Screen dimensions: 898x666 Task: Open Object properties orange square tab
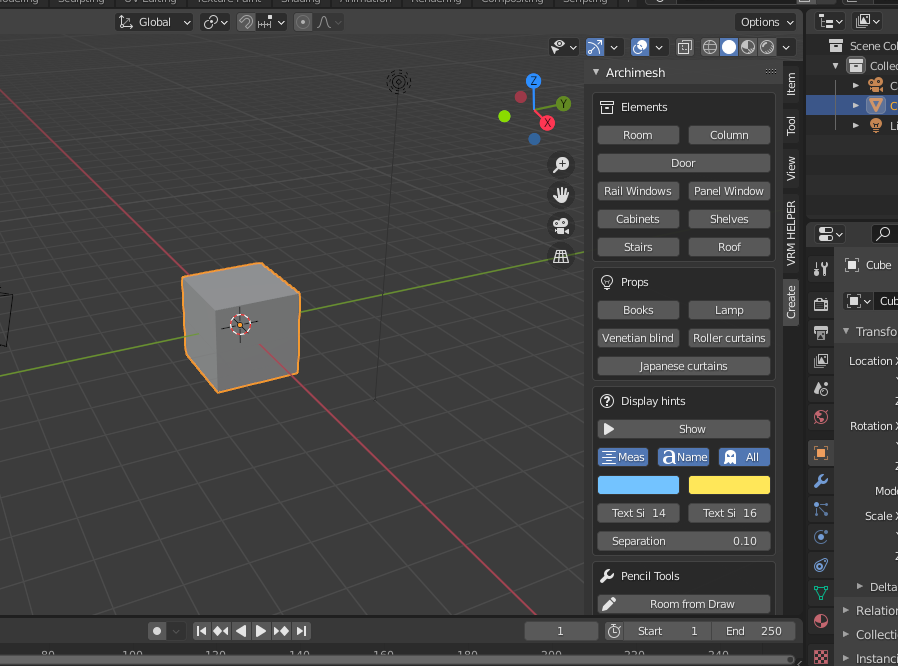(821, 453)
